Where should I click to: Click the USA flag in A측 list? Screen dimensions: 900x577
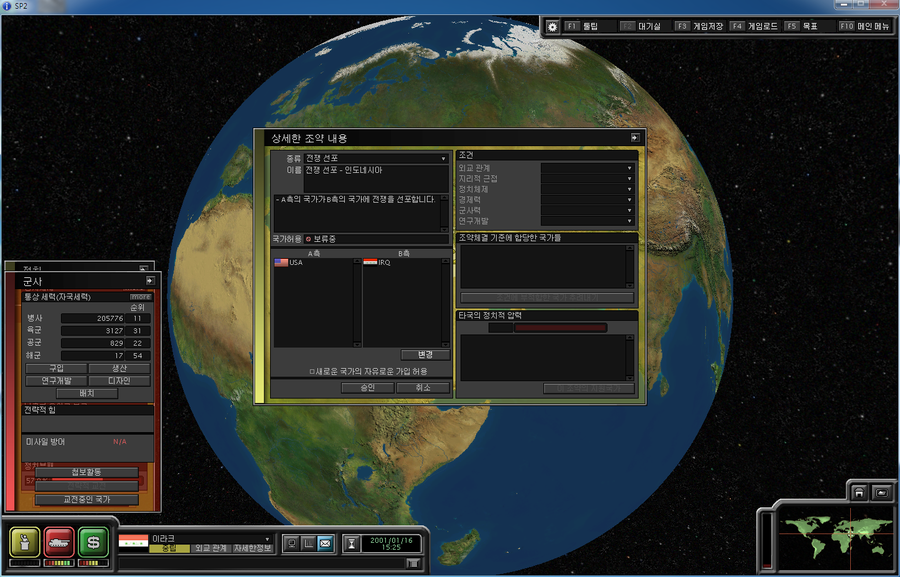click(281, 263)
